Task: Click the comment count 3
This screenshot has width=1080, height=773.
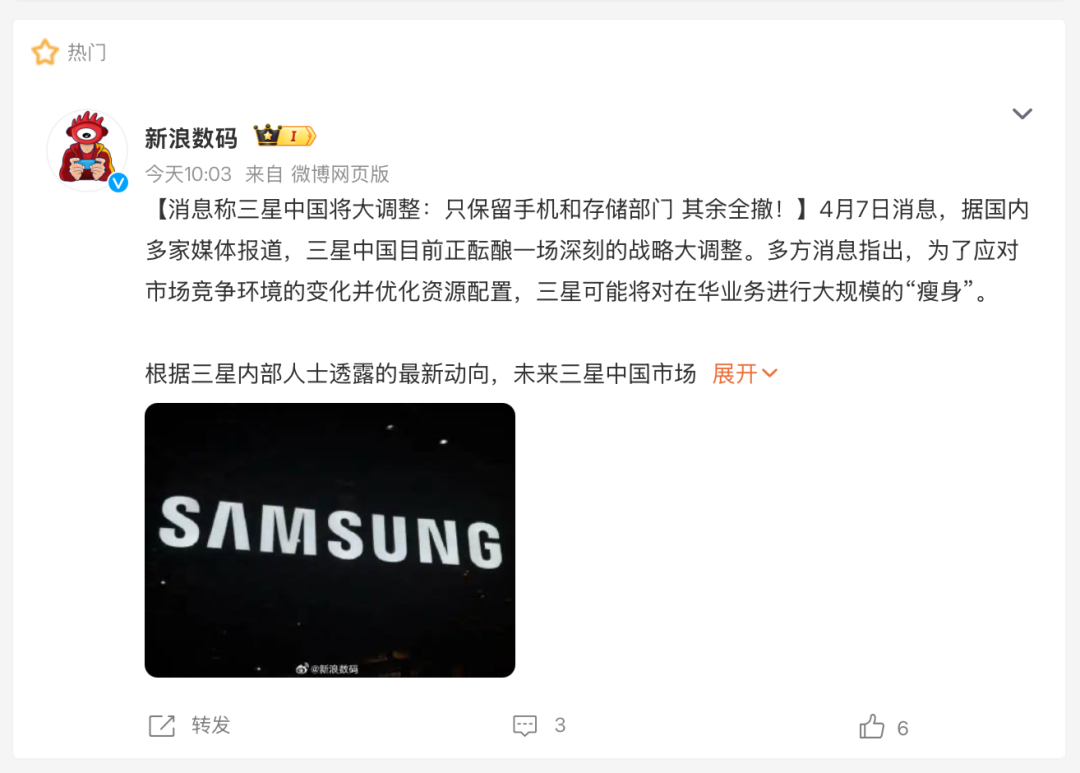Action: tap(560, 725)
